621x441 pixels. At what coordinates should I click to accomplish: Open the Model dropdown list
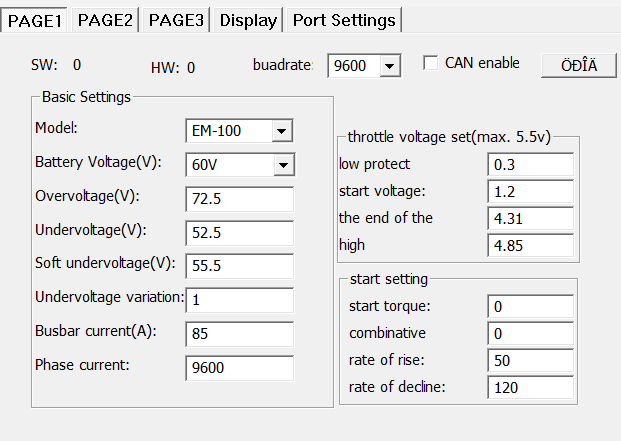click(x=282, y=131)
